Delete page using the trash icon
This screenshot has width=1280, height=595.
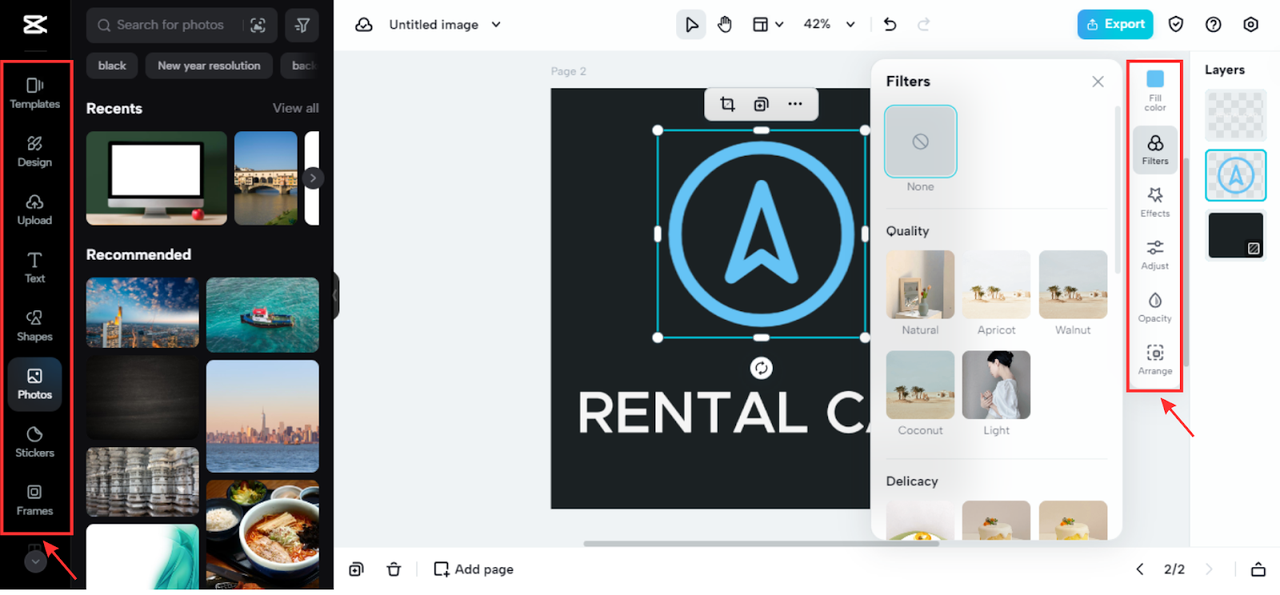[x=394, y=569]
